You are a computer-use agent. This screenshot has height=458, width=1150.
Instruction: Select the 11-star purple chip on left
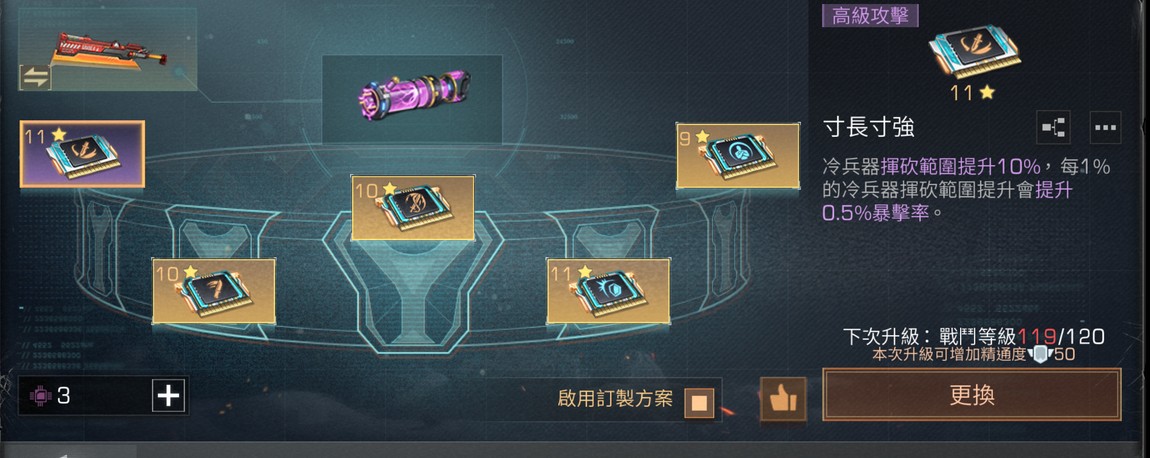coord(82,154)
